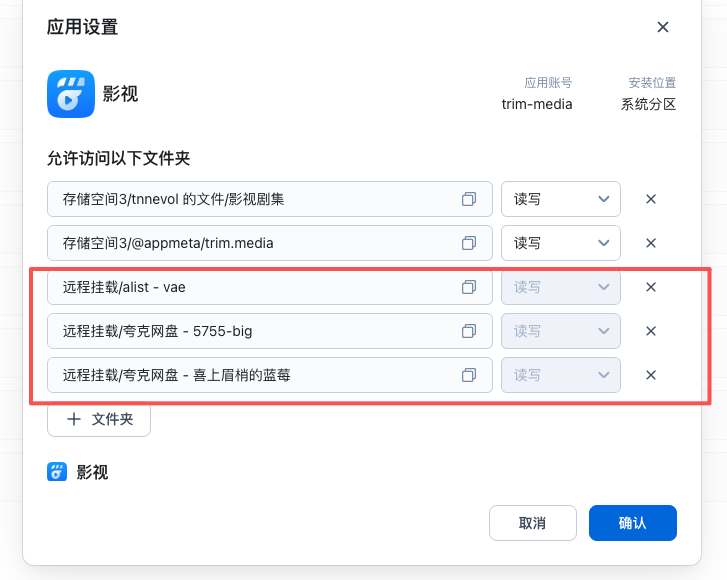
Task: Add a new 文件夹 entry
Action: [x=99, y=420]
